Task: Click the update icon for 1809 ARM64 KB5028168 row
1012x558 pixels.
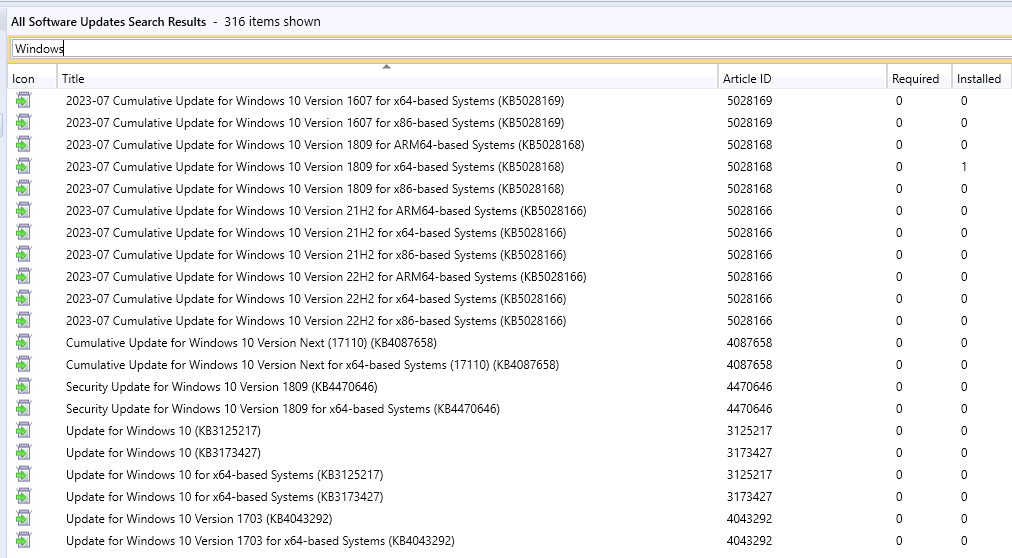Action: point(23,144)
